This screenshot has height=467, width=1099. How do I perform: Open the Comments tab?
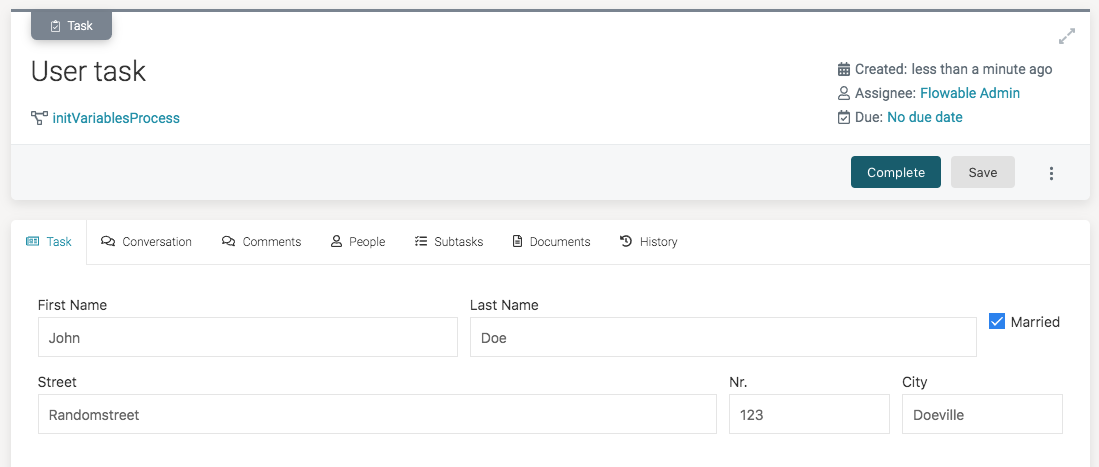(261, 242)
